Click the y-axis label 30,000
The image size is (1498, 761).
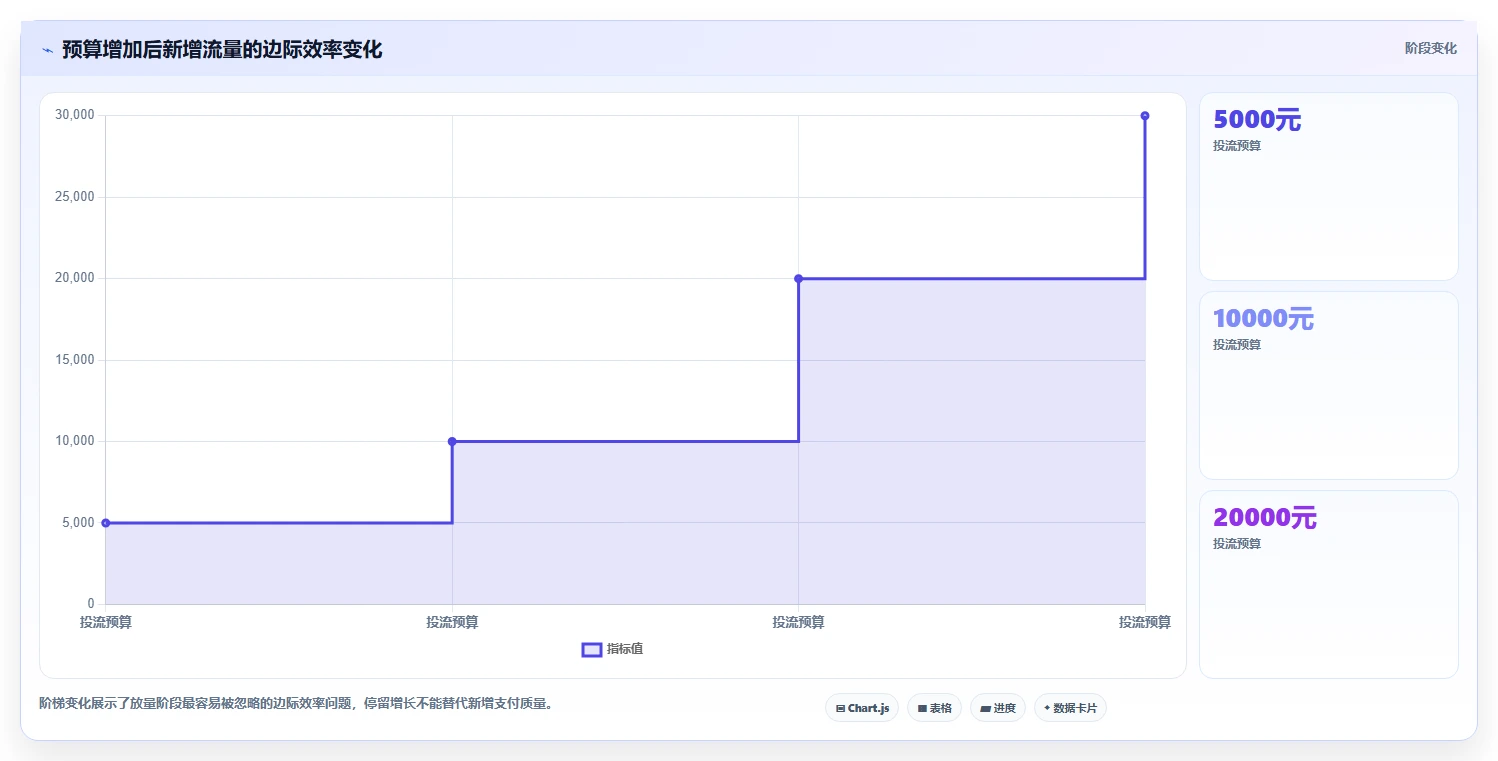point(75,115)
